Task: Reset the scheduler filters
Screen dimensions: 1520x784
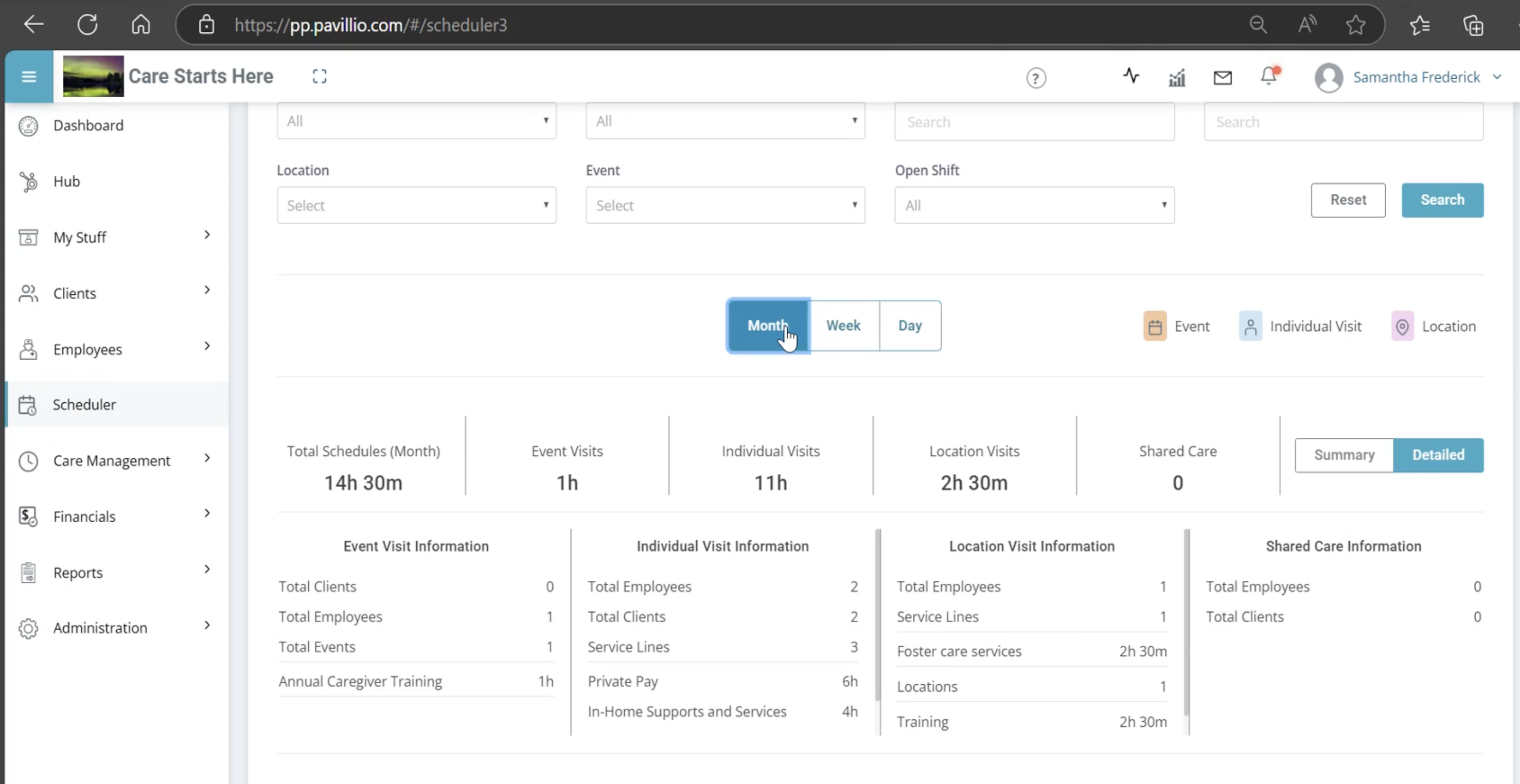Action: pyautogui.click(x=1348, y=200)
